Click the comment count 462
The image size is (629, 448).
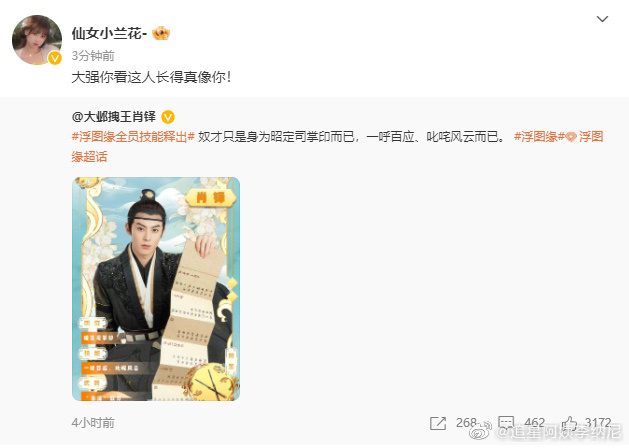click(x=534, y=422)
